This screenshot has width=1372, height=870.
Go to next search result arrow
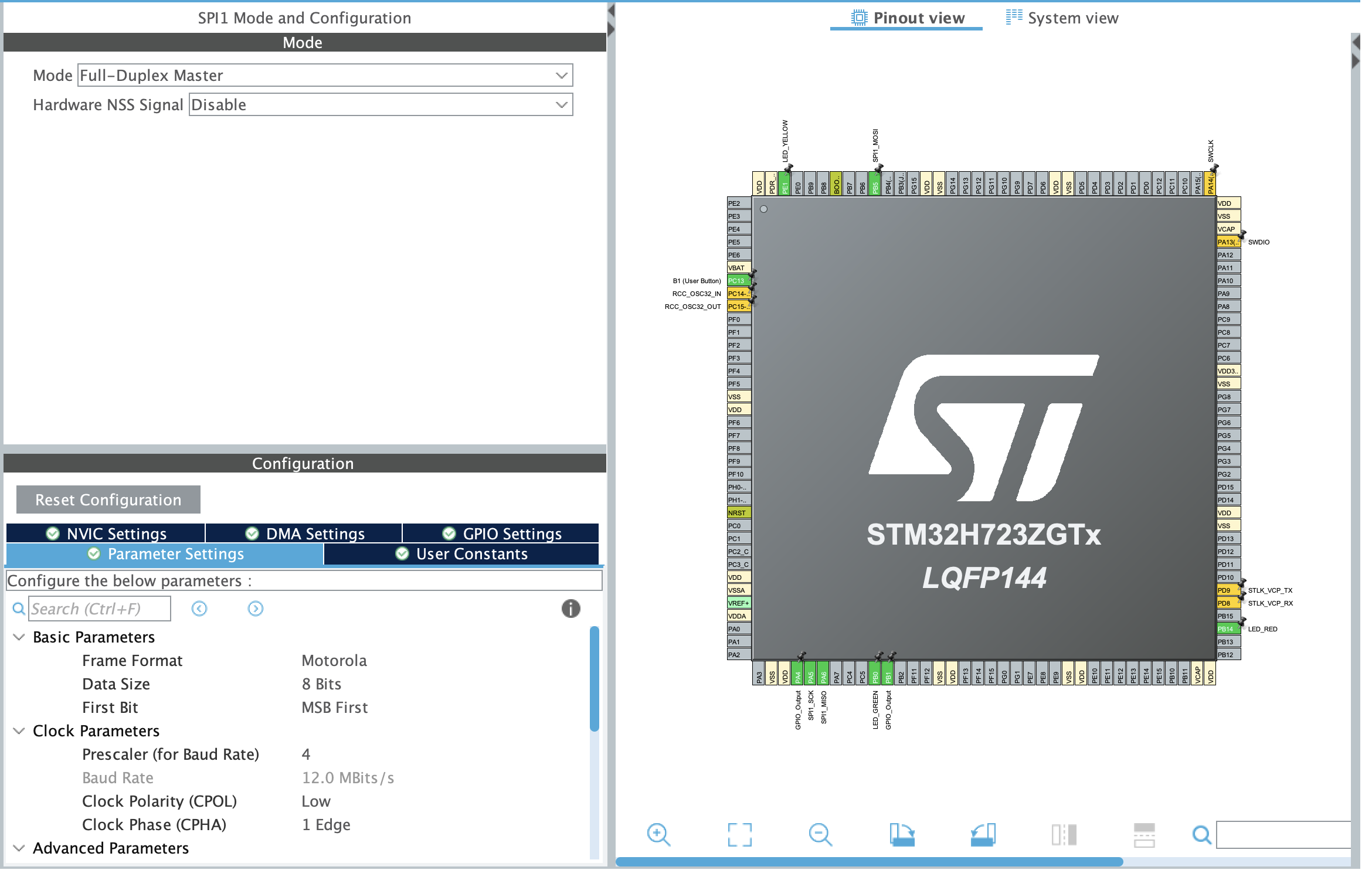tap(256, 609)
